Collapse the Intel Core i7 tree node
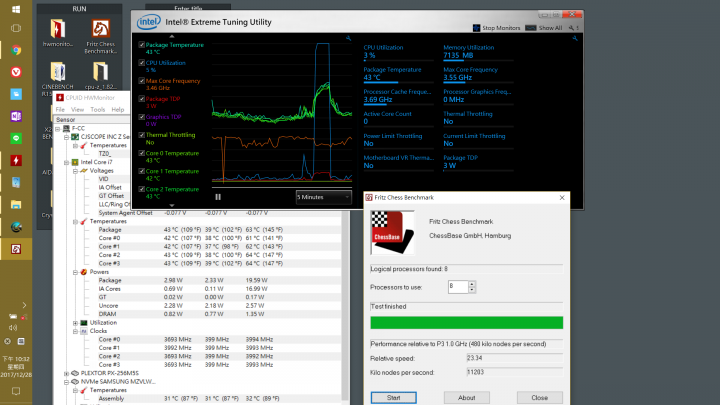This screenshot has width=720, height=405. 67,162
